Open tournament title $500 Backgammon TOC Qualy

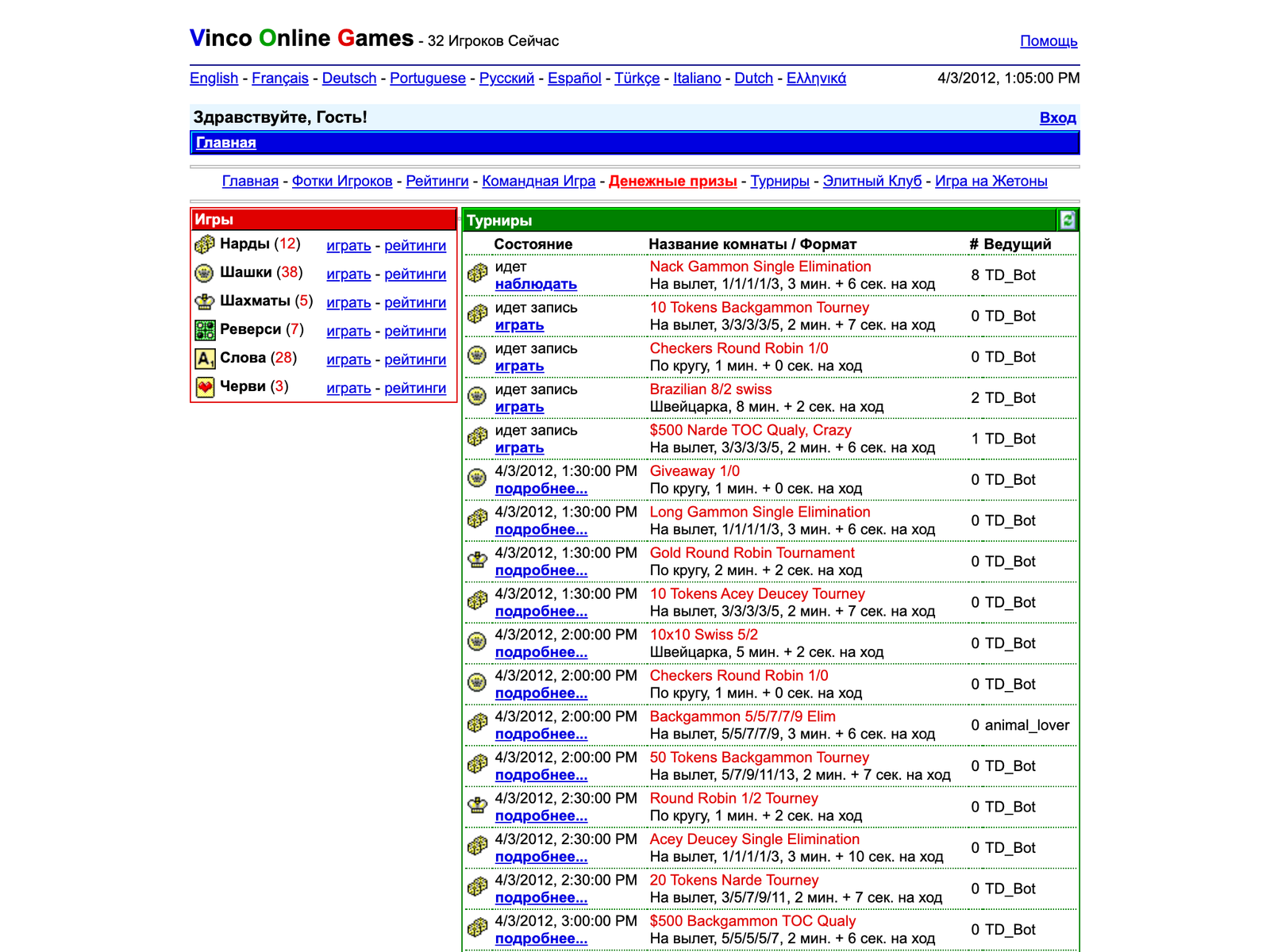point(752,921)
